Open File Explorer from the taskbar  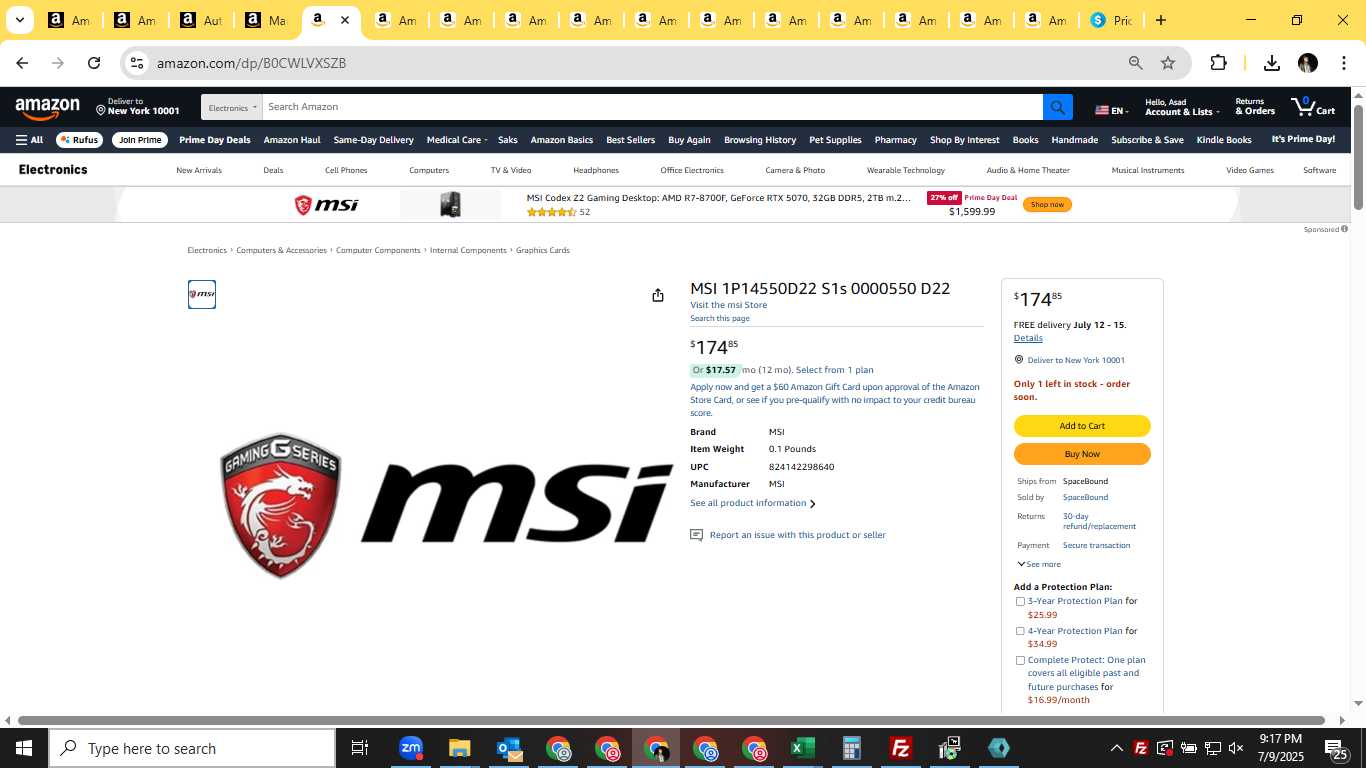(x=459, y=748)
